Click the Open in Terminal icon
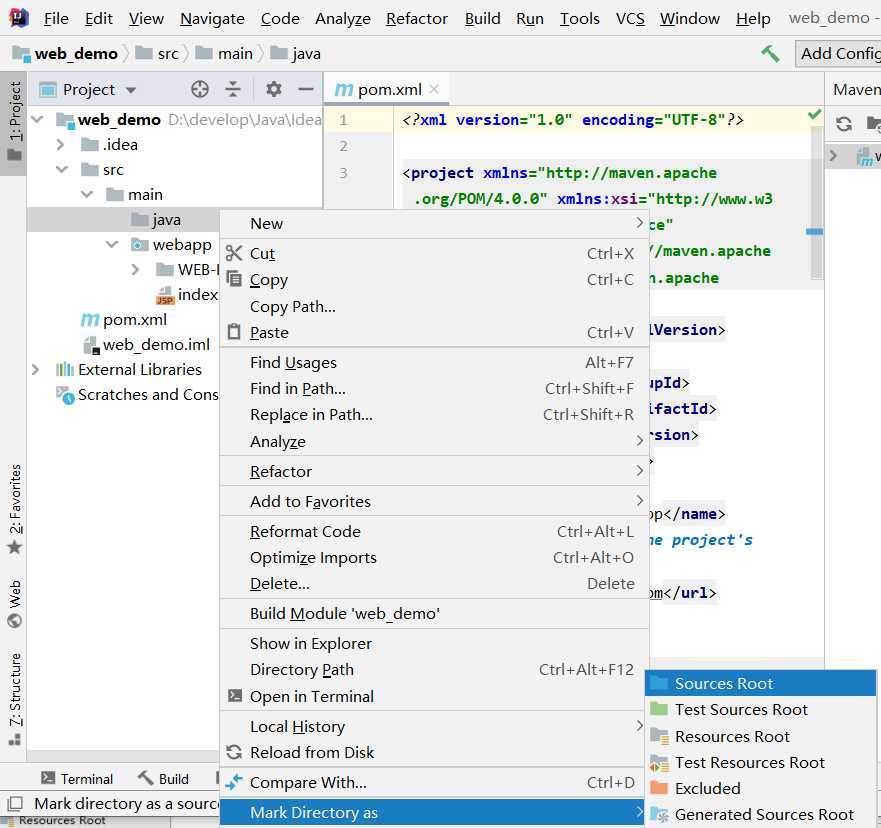 point(234,696)
